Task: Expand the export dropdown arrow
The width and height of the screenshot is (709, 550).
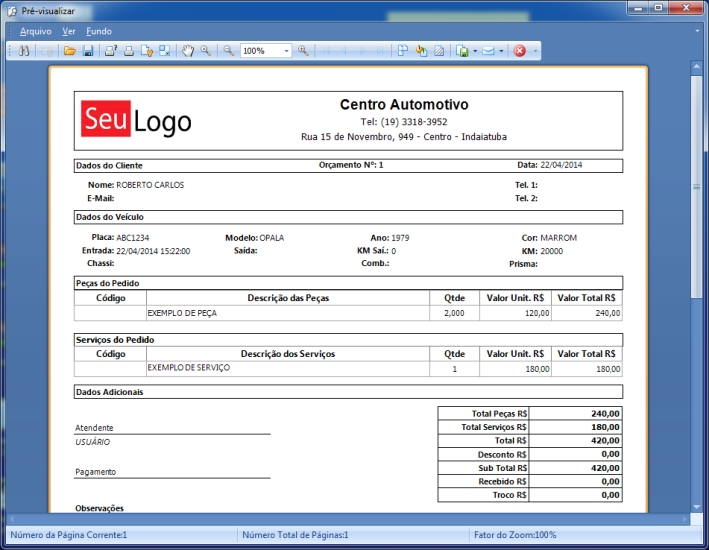Action: [x=475, y=50]
